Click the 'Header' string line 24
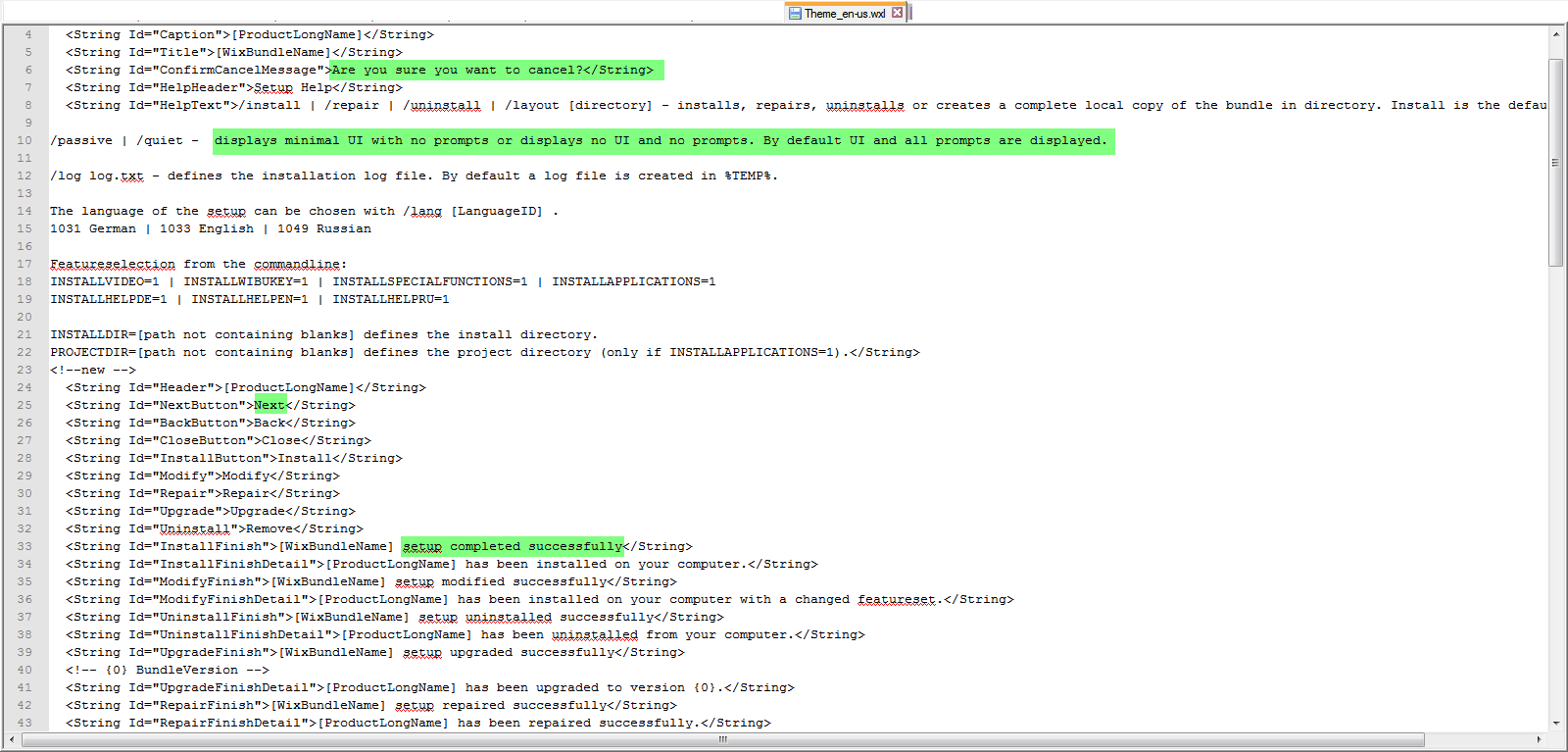The image size is (1568, 752). coord(246,387)
